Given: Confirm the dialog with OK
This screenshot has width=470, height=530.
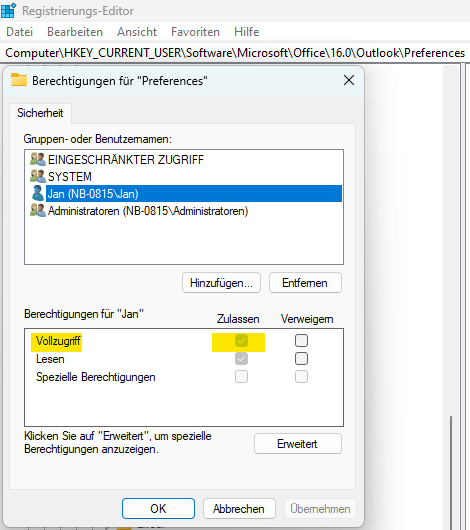Looking at the screenshot, I should click(x=158, y=508).
